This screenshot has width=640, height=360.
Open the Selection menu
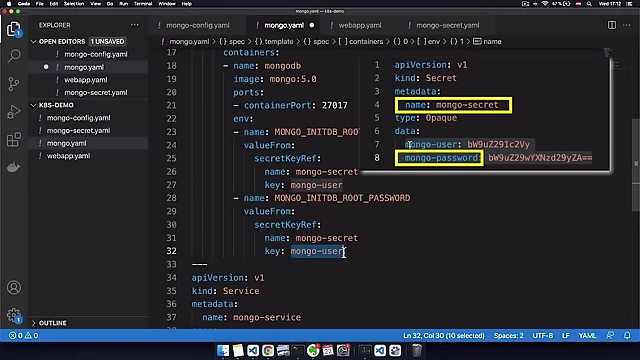point(74,4)
